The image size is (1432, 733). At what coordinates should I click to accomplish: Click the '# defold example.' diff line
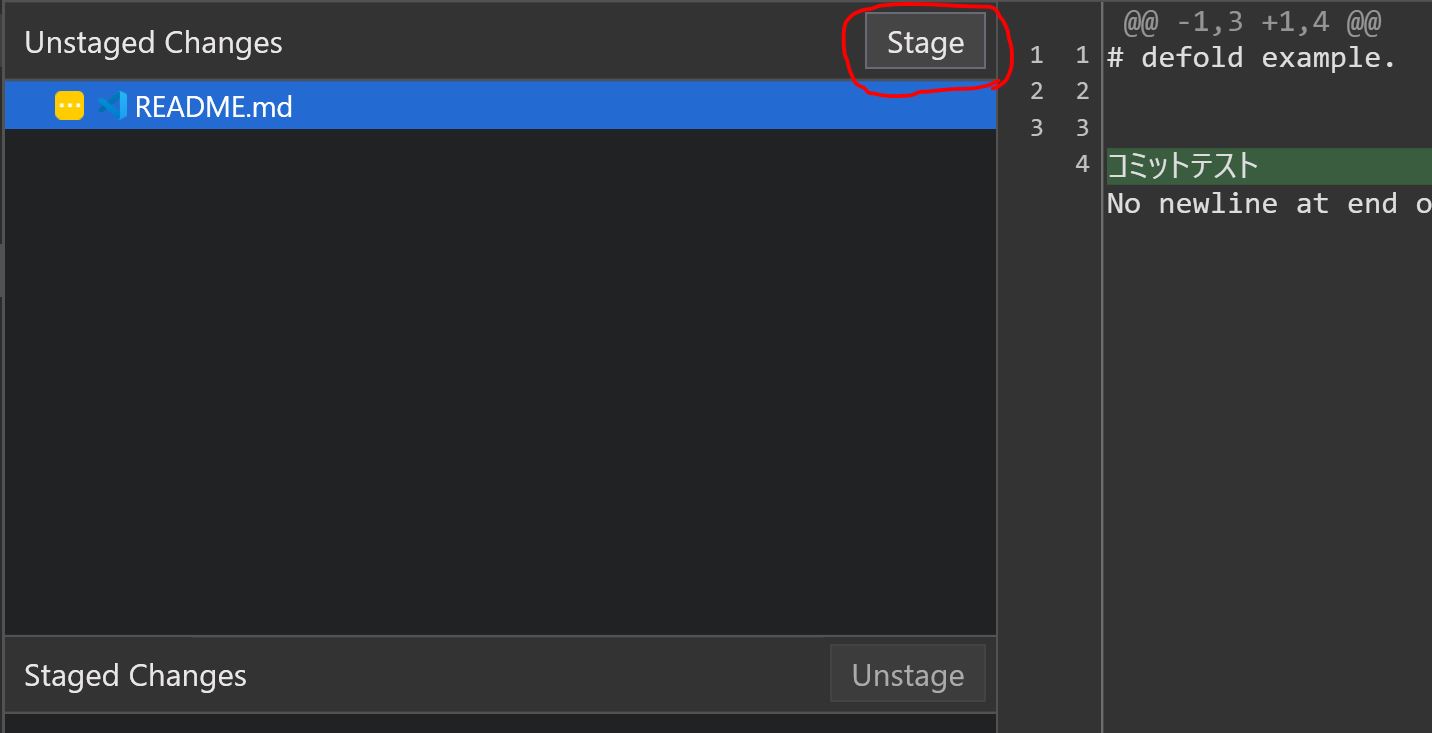pos(1251,57)
